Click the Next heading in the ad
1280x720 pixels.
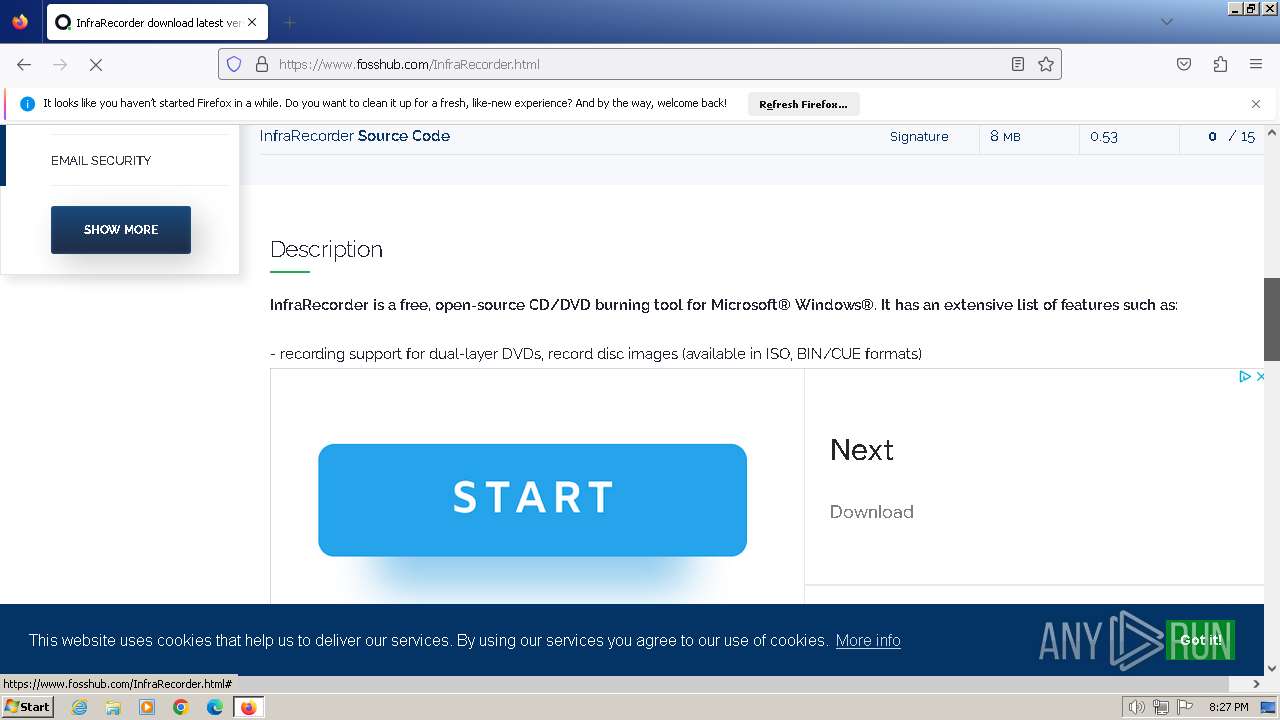tap(861, 450)
